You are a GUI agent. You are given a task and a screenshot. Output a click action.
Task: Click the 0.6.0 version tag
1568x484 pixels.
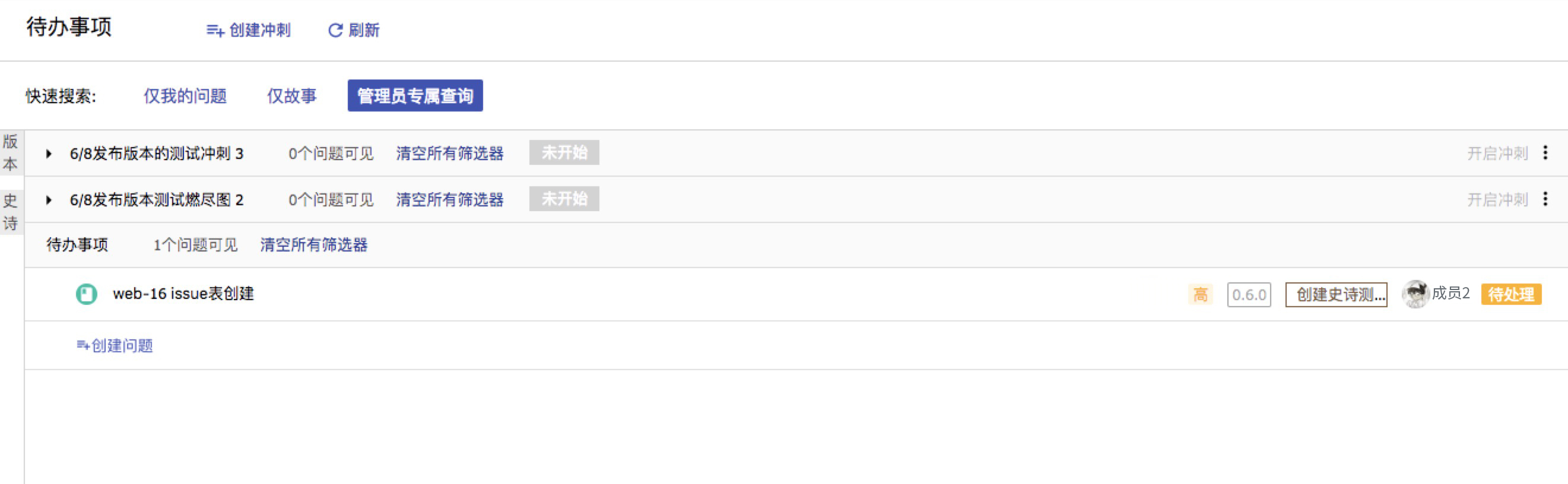[1249, 295]
